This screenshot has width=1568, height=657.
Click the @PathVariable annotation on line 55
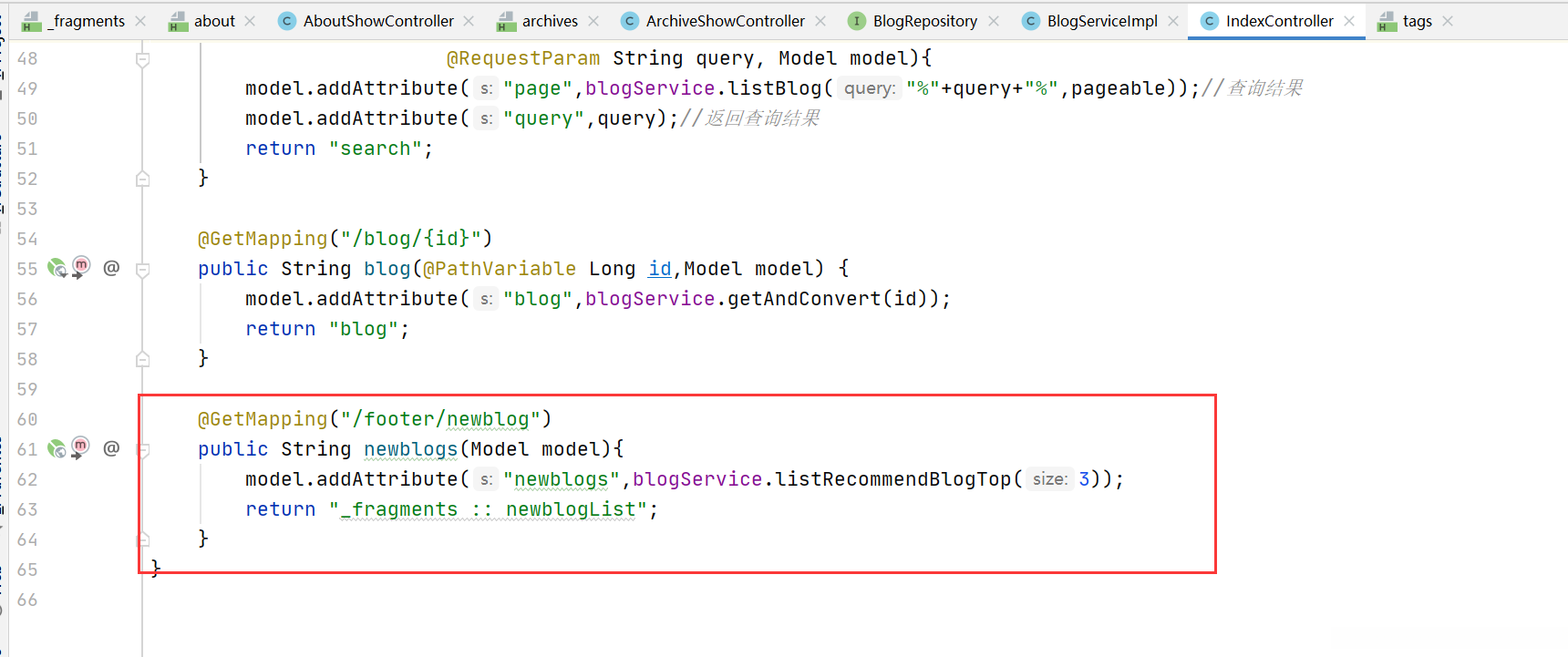(x=500, y=269)
